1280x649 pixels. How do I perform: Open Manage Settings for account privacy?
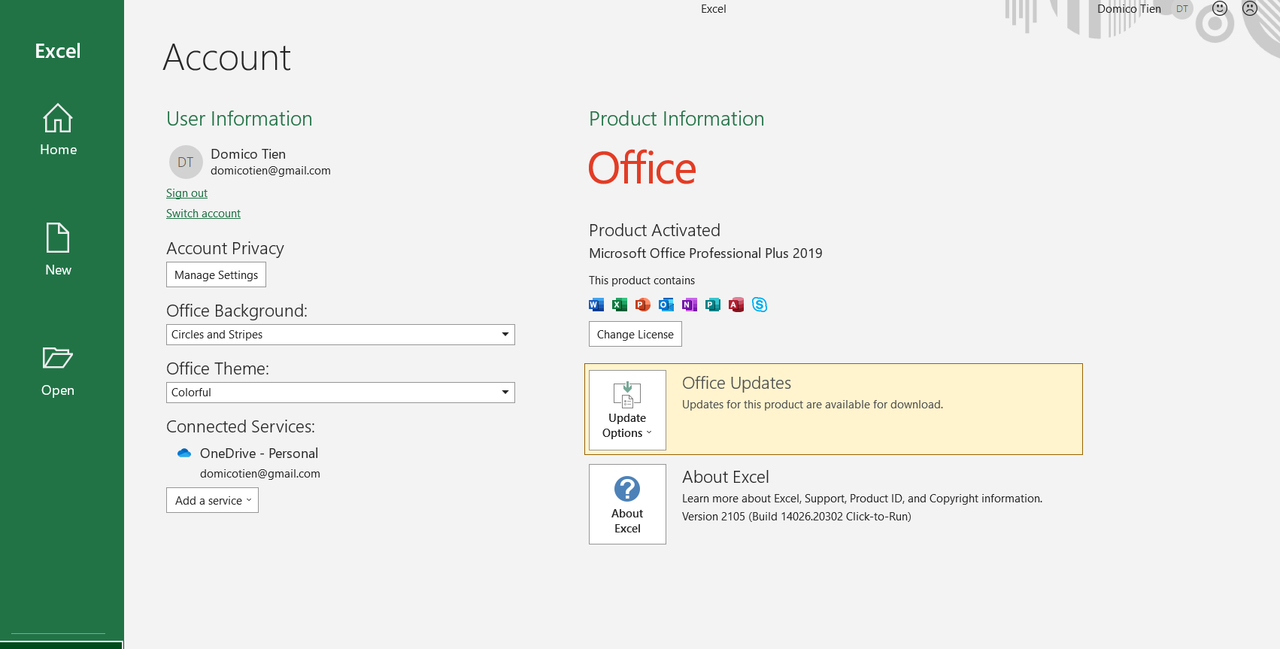pyautogui.click(x=216, y=275)
